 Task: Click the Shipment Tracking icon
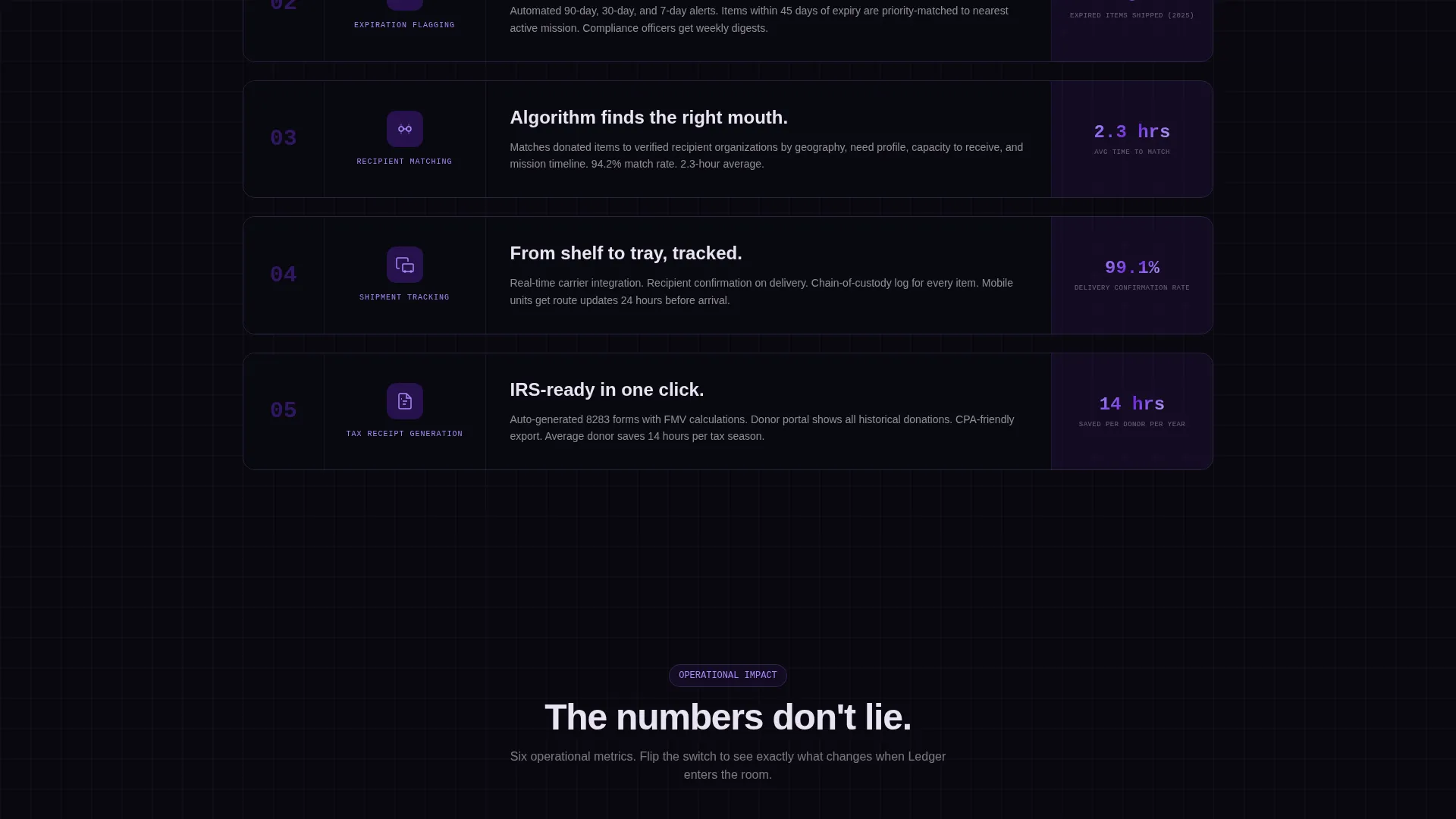(404, 265)
